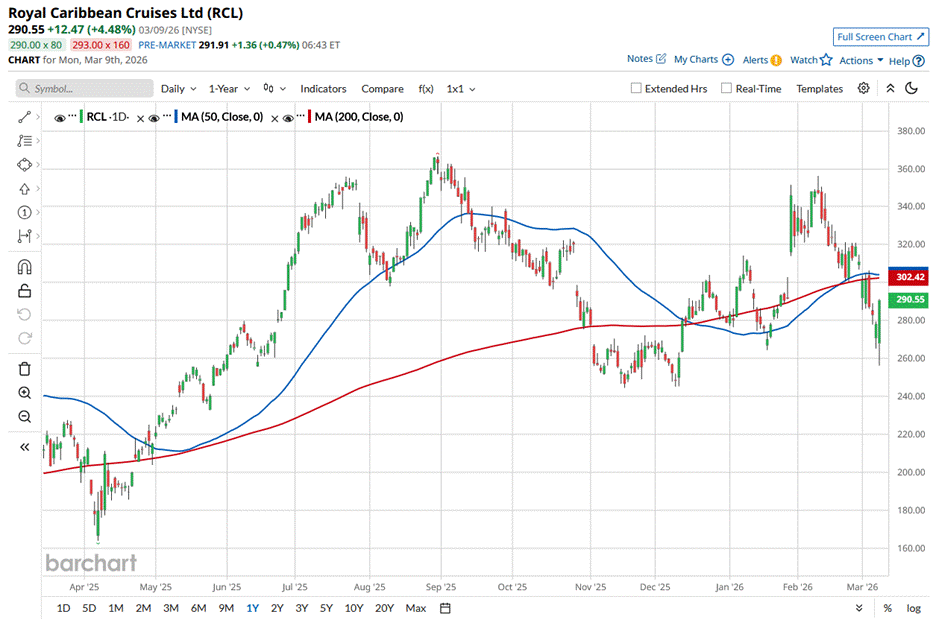Image resolution: width=936 pixels, height=620 pixels.
Task: Click the lock drawings icon
Action: point(24,291)
